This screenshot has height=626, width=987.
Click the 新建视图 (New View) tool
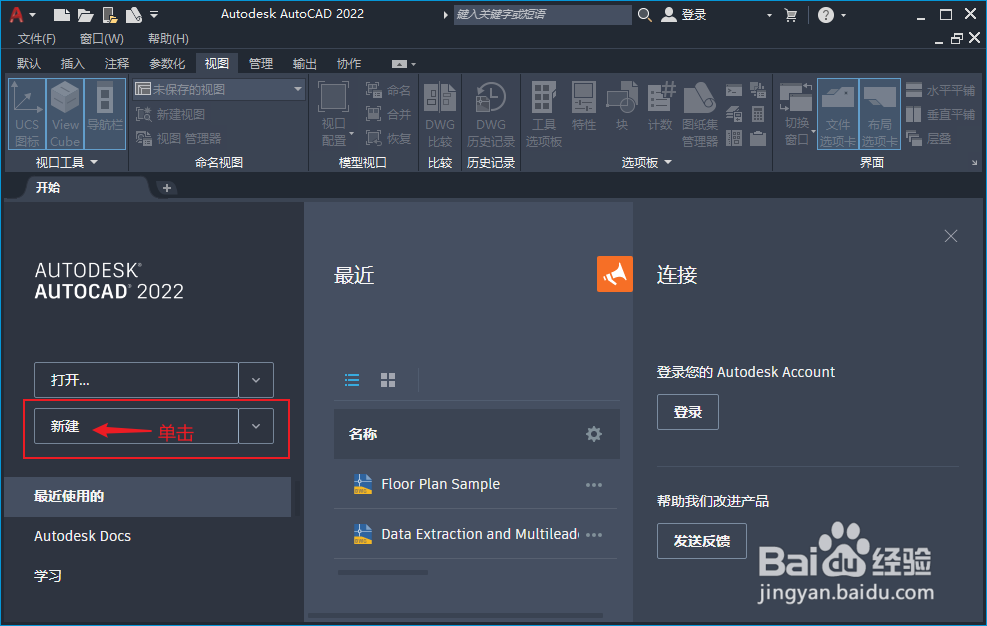(x=171, y=115)
